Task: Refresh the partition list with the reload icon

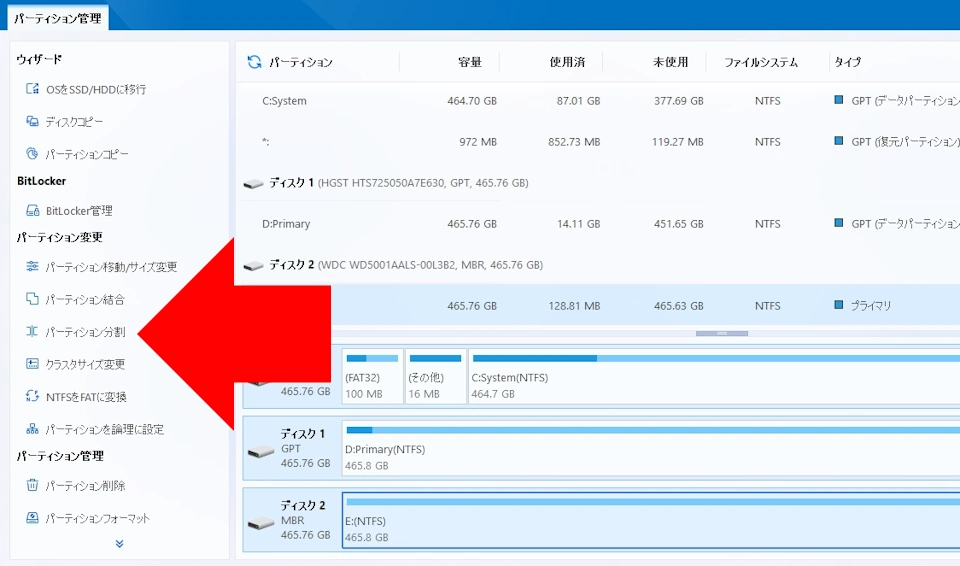Action: coord(254,62)
